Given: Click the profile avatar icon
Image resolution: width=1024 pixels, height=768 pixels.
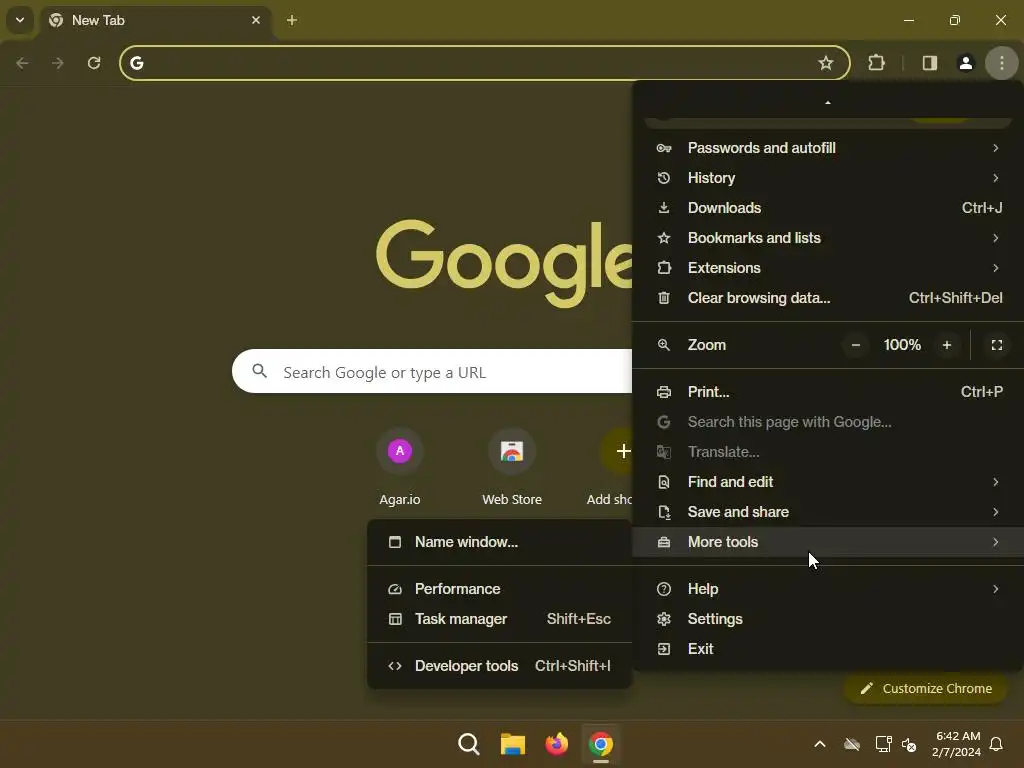Looking at the screenshot, I should (965, 63).
